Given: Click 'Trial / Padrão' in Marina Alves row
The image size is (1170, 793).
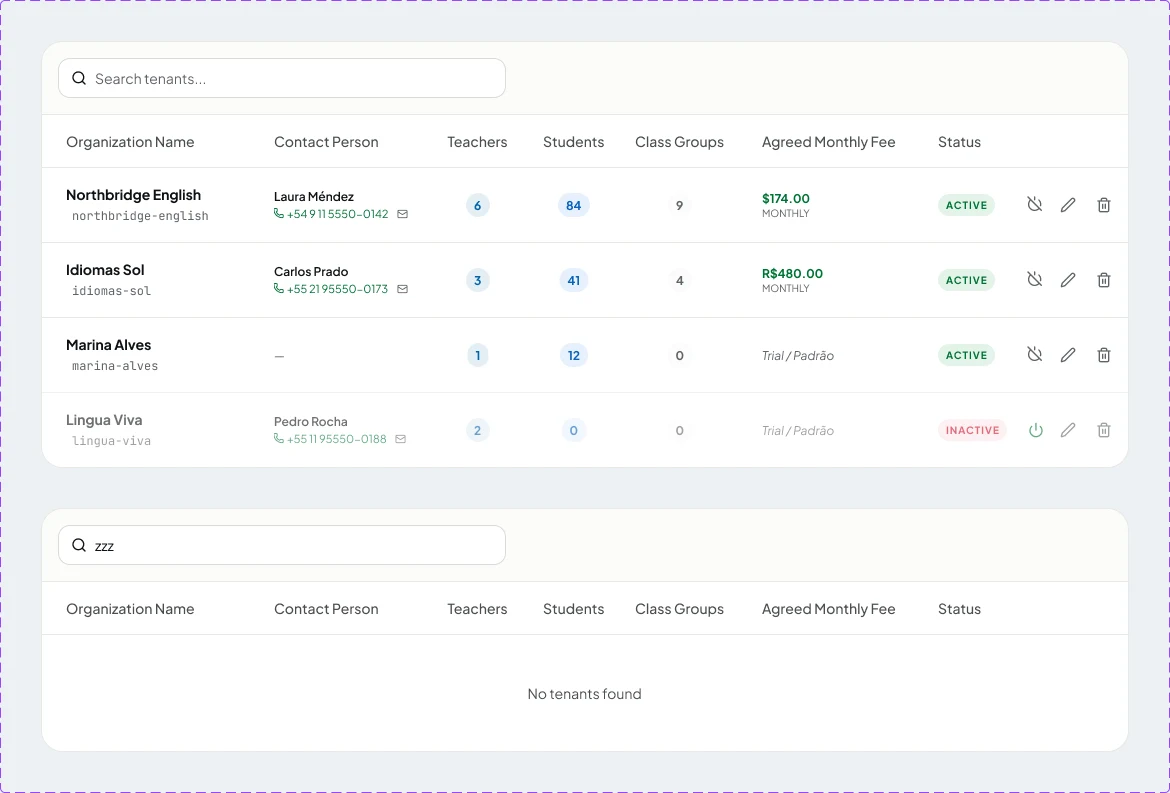Looking at the screenshot, I should pyautogui.click(x=798, y=356).
